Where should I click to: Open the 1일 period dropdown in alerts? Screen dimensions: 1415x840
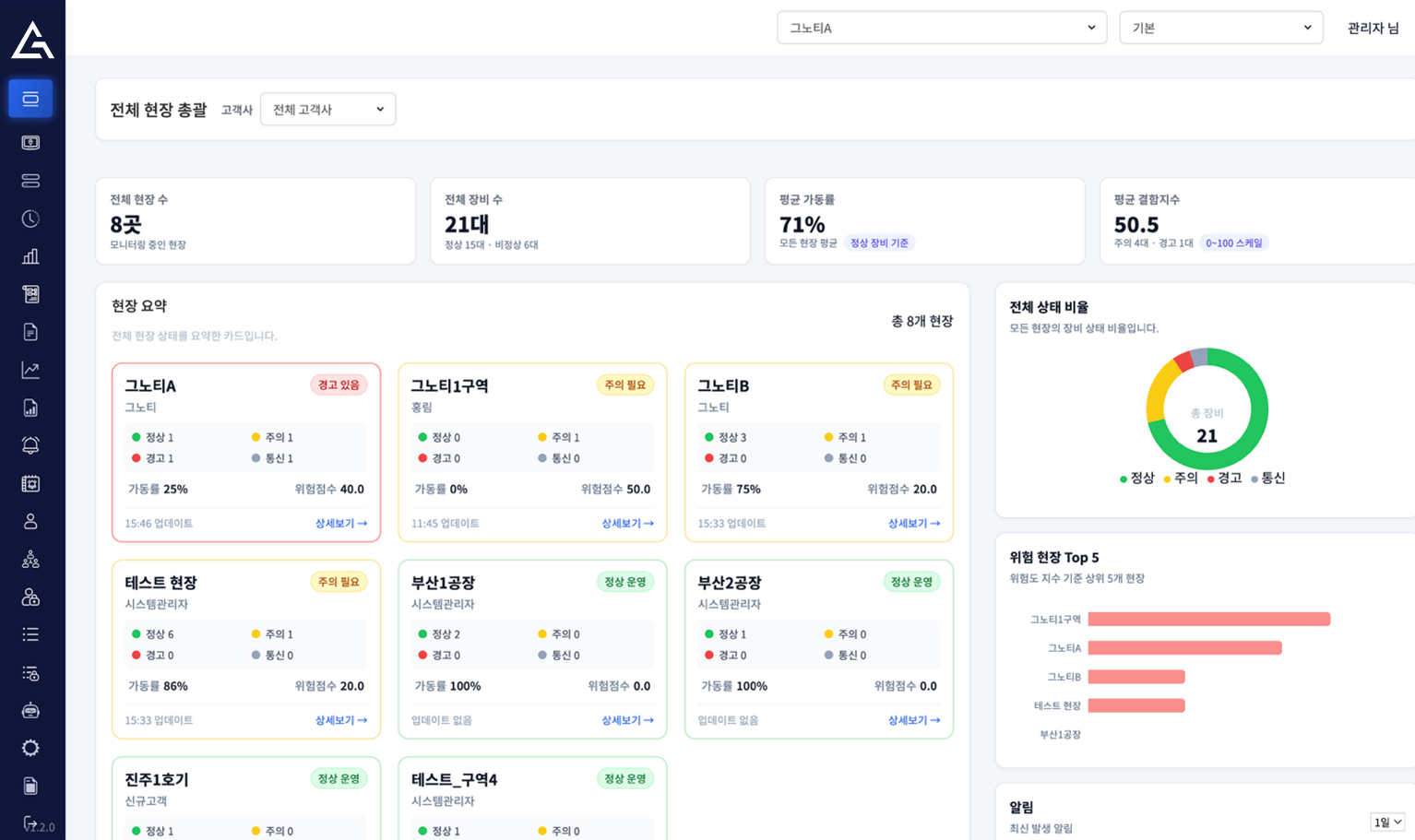pyautogui.click(x=1386, y=822)
